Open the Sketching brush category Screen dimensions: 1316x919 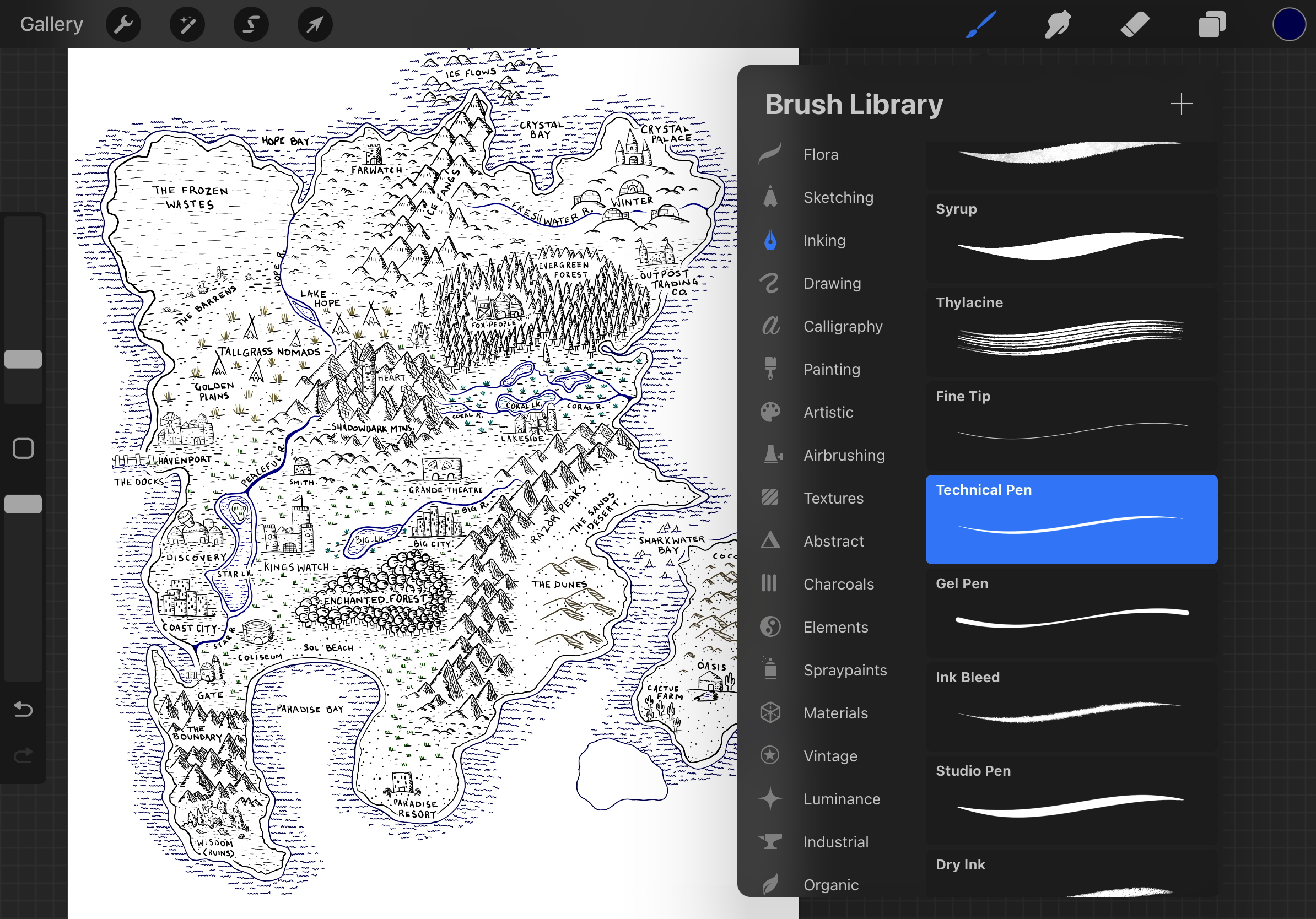point(838,198)
